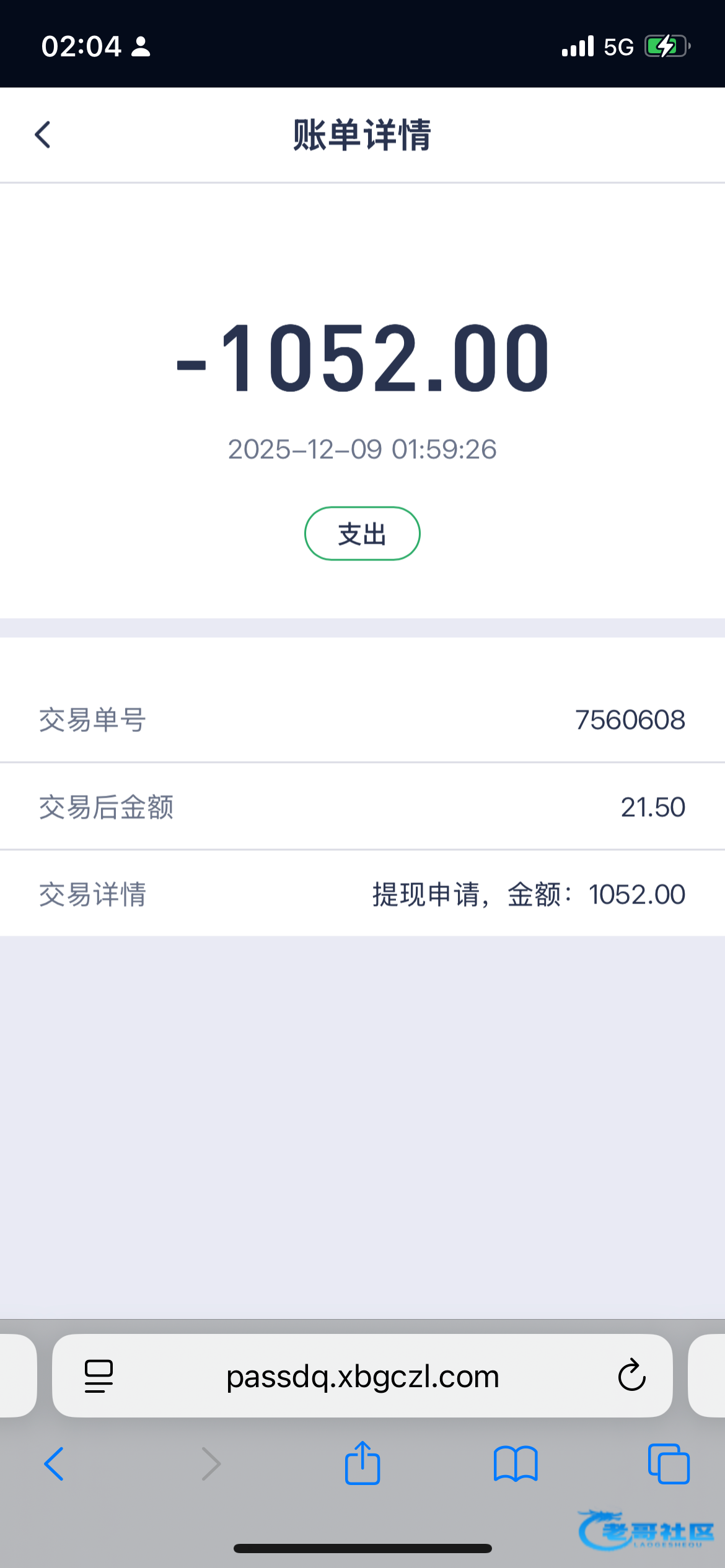Go back using Safari back arrow
725x1568 pixels.
pyautogui.click(x=55, y=1464)
